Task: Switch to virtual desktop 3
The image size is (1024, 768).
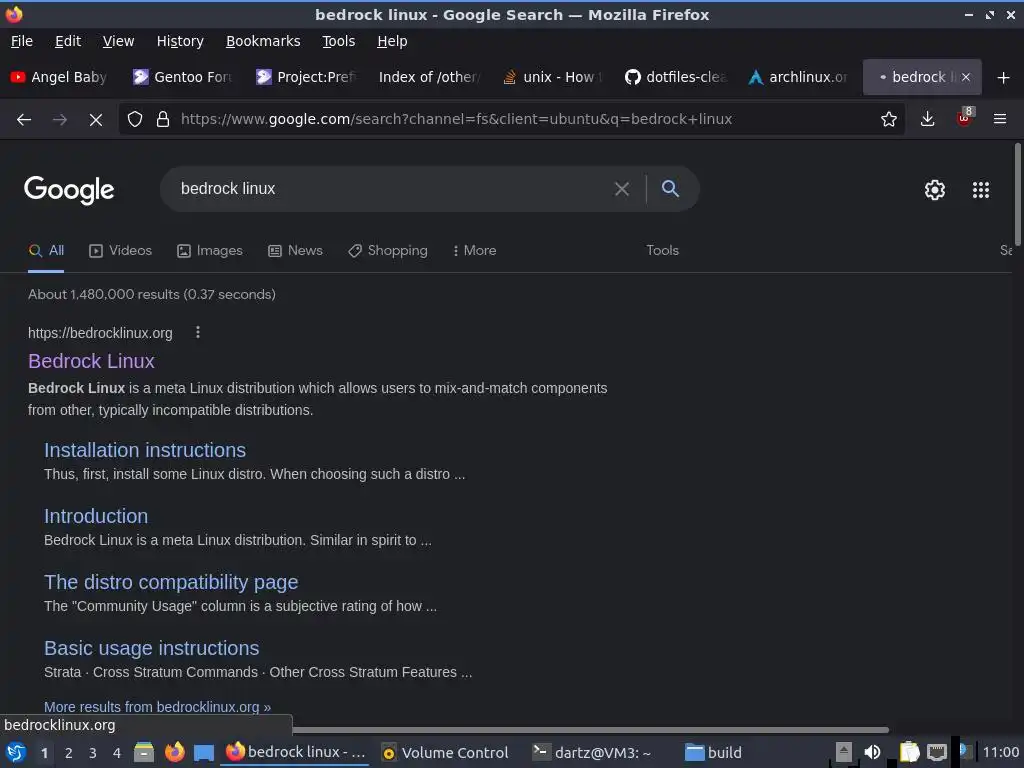Action: click(93, 753)
